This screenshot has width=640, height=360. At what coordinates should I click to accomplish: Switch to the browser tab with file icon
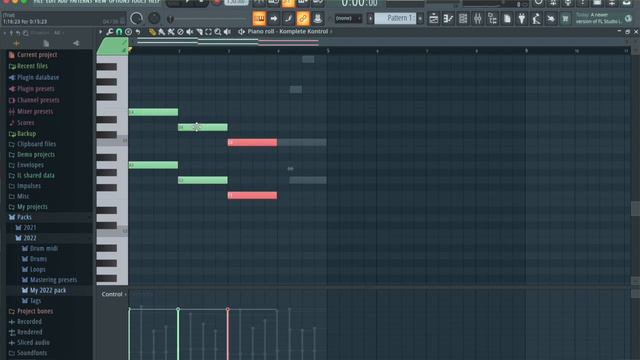46,43
